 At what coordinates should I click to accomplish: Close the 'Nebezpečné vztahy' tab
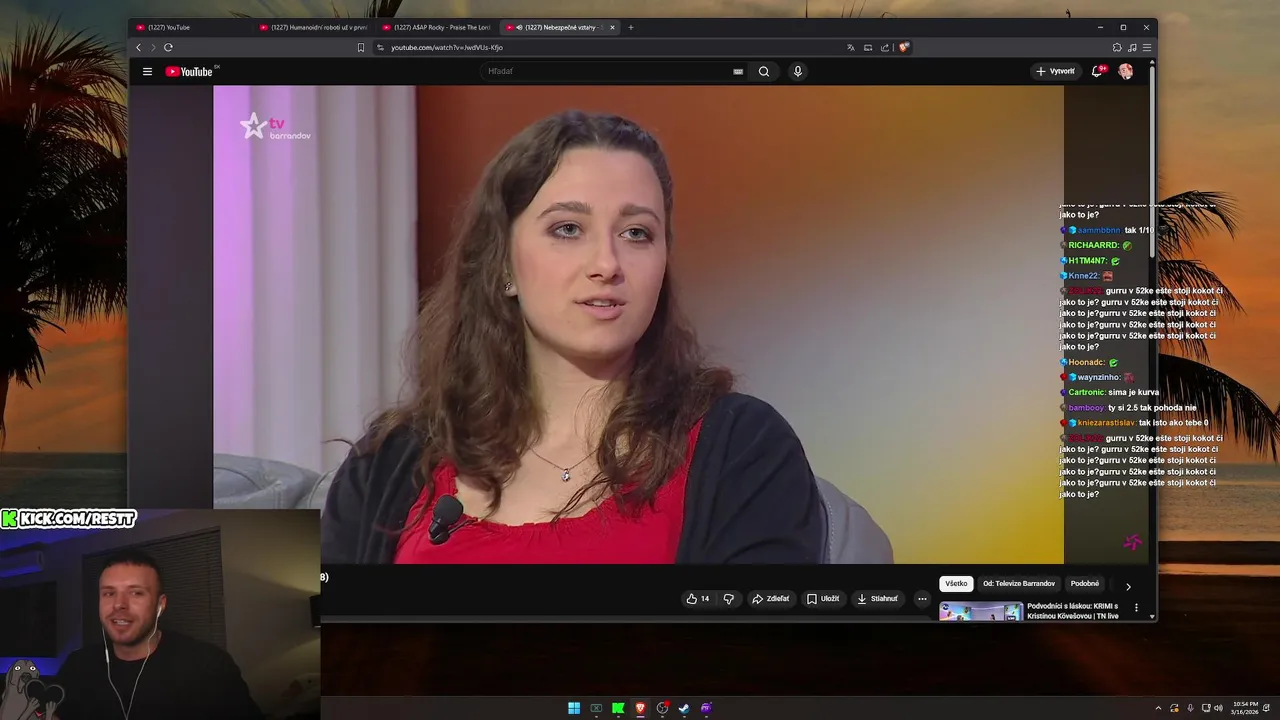point(612,27)
